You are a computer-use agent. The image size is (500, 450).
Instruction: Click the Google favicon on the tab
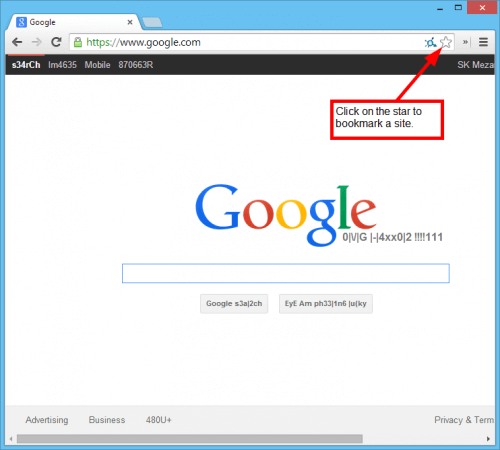pyautogui.click(x=21, y=22)
